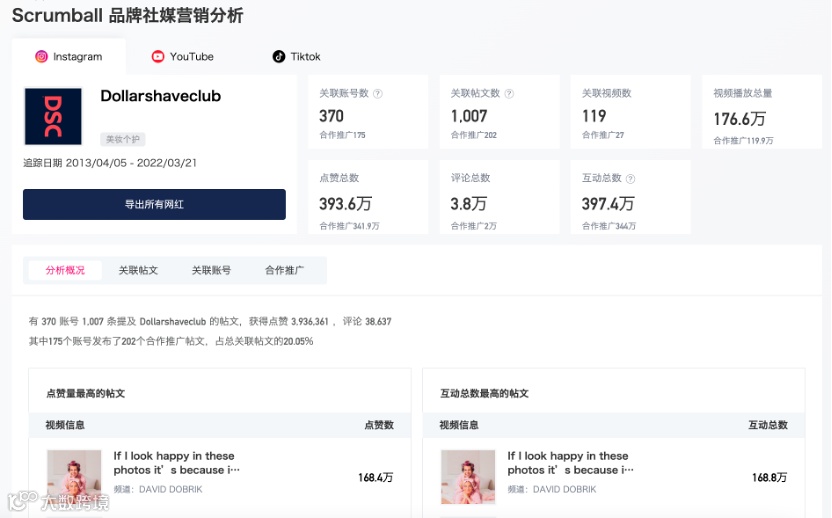Image resolution: width=832 pixels, height=518 pixels.
Task: Click the 1,007 关联帖文数 value
Action: [x=469, y=116]
